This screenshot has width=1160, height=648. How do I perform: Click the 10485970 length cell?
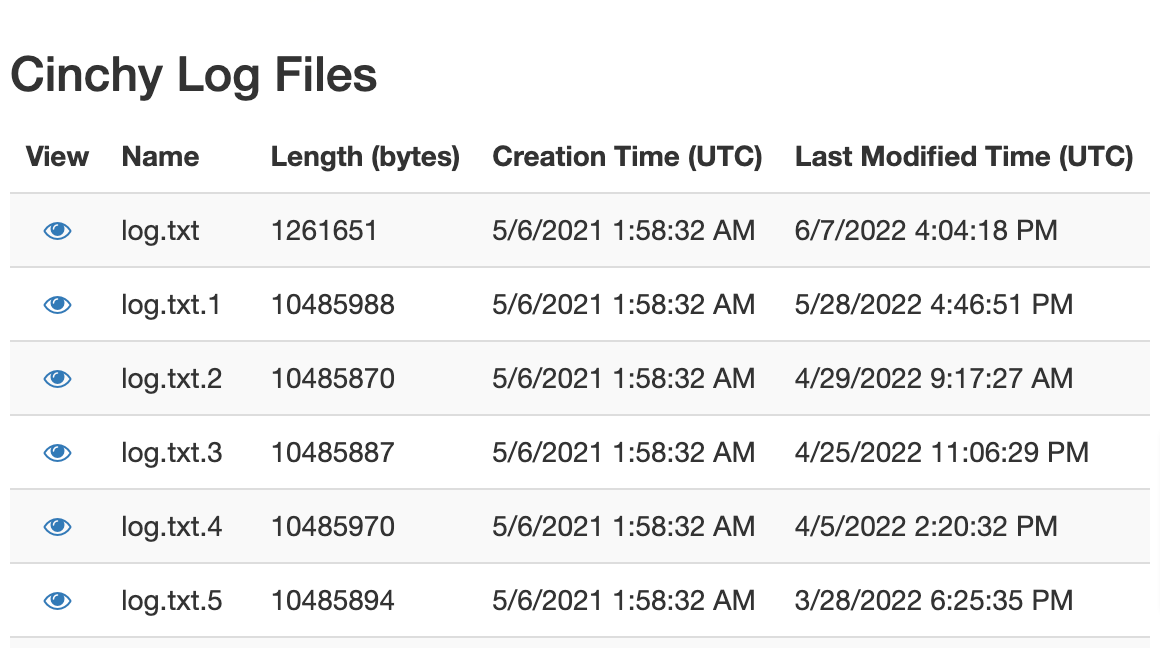coord(332,527)
